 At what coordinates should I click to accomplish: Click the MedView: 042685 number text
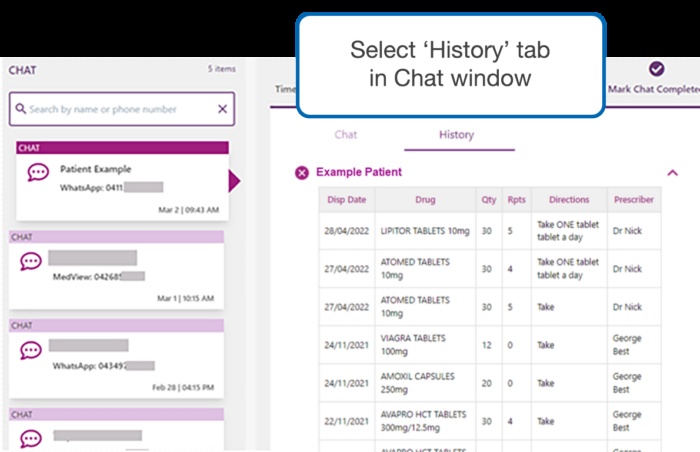[87, 276]
